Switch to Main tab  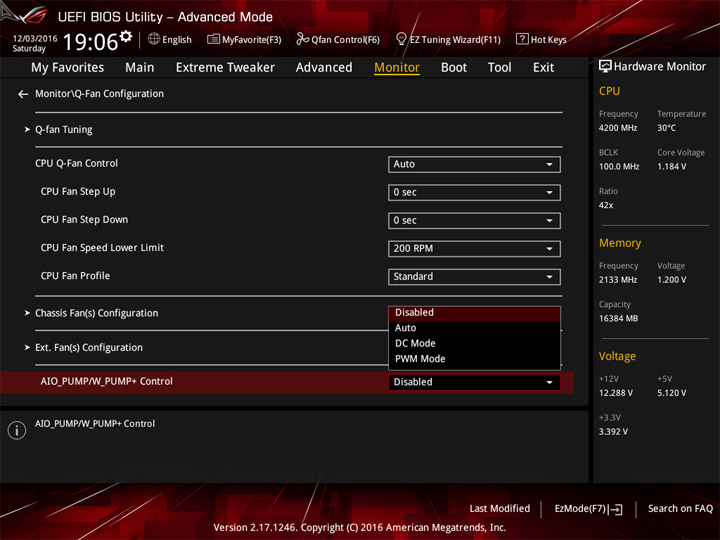[140, 68]
